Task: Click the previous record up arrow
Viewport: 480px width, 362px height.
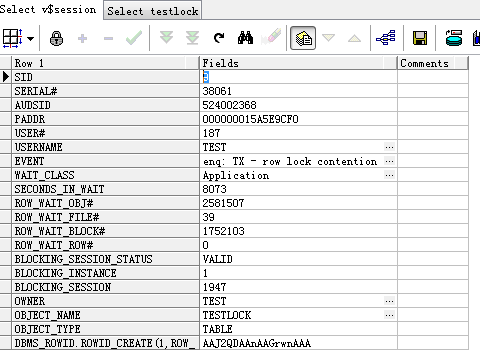Action: click(x=354, y=38)
